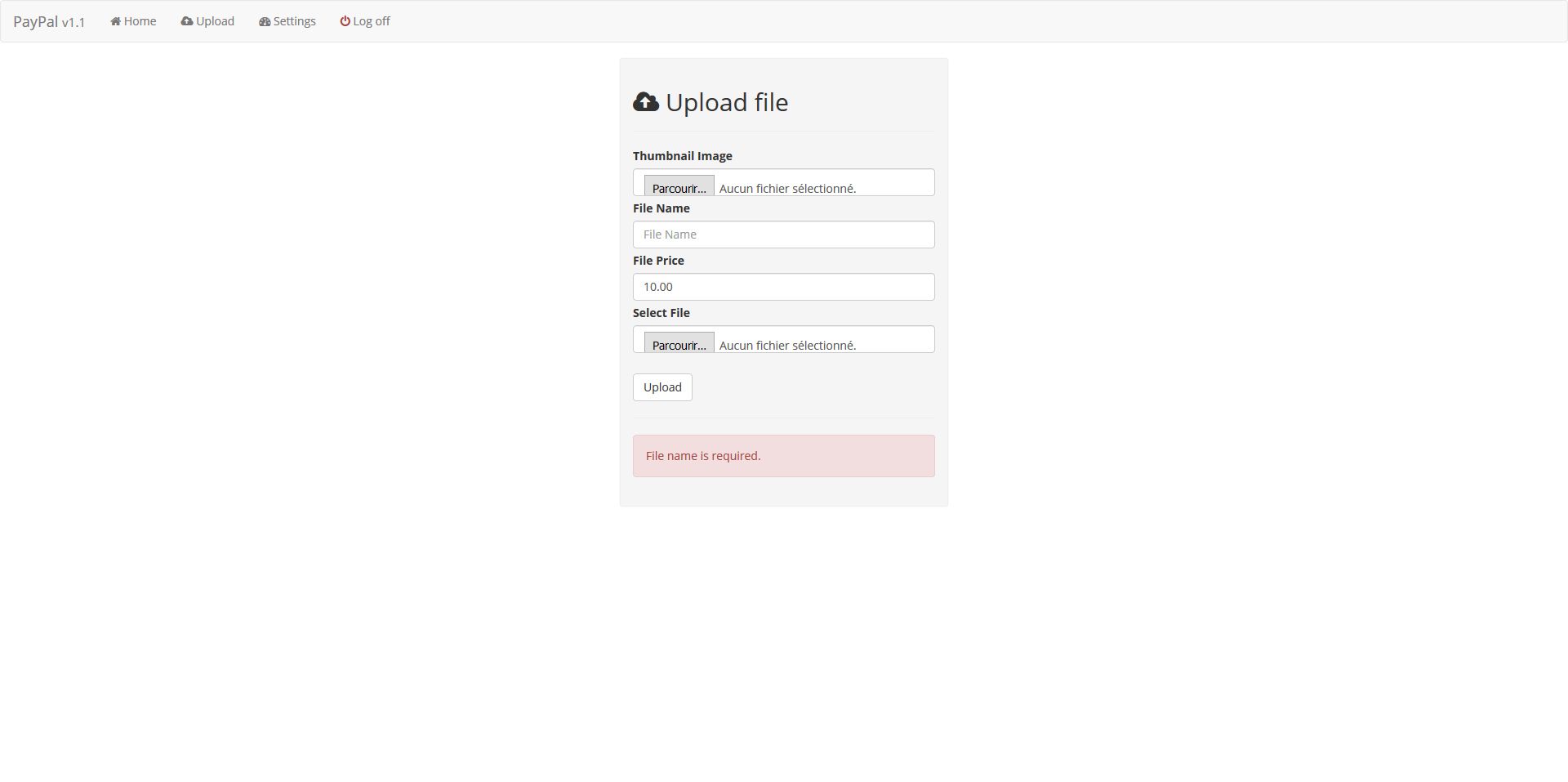Open the PayPal v1.1 brand link
Viewport: 1568px width, 782px height.
tap(49, 21)
